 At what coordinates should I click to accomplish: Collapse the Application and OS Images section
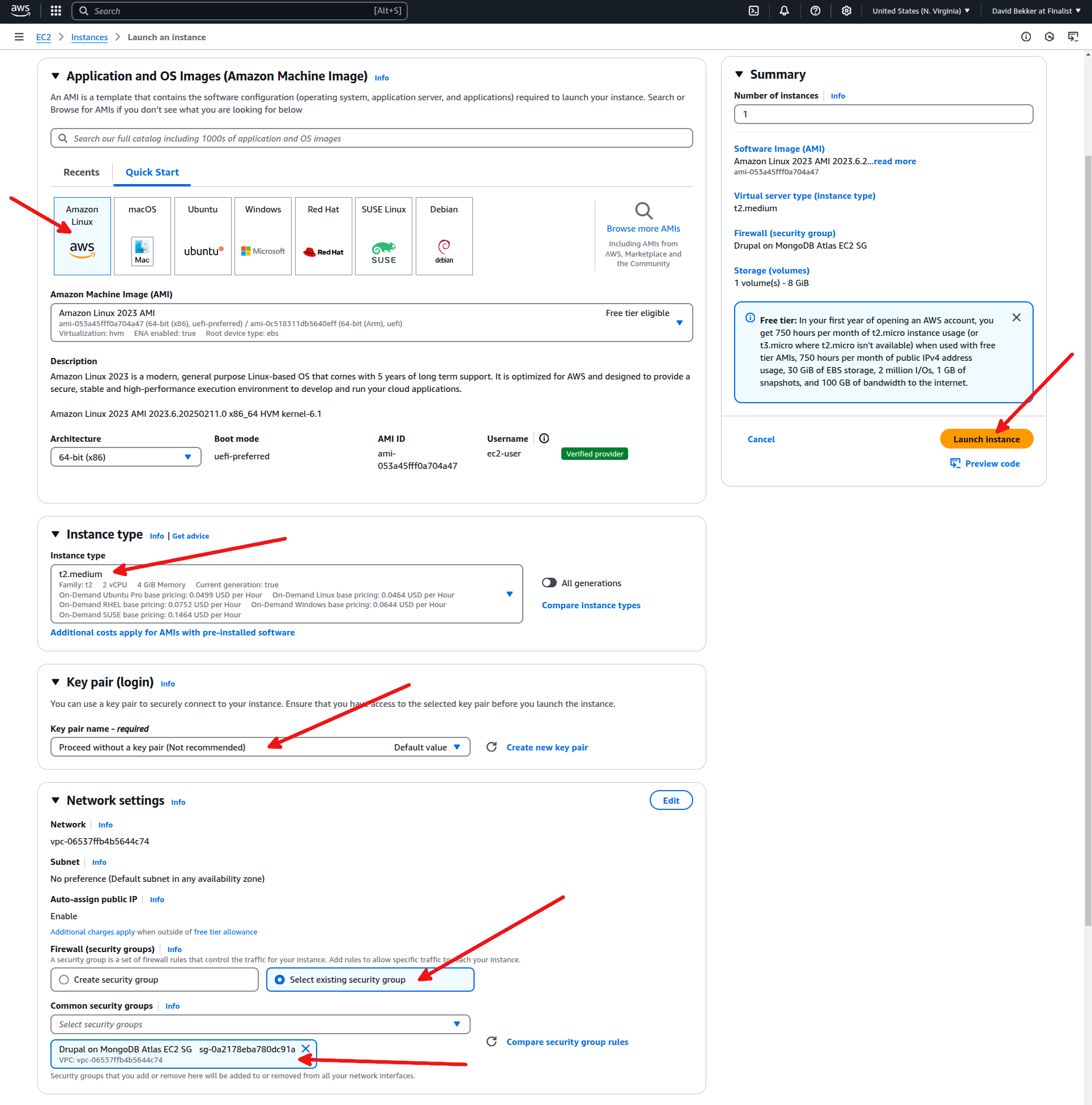coord(56,76)
